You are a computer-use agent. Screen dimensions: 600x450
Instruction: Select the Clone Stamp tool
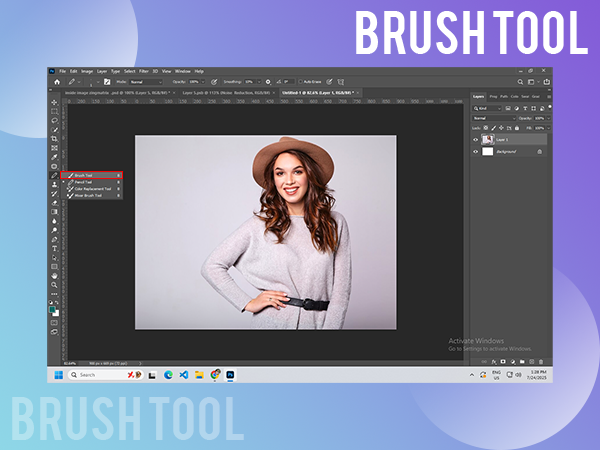54,184
